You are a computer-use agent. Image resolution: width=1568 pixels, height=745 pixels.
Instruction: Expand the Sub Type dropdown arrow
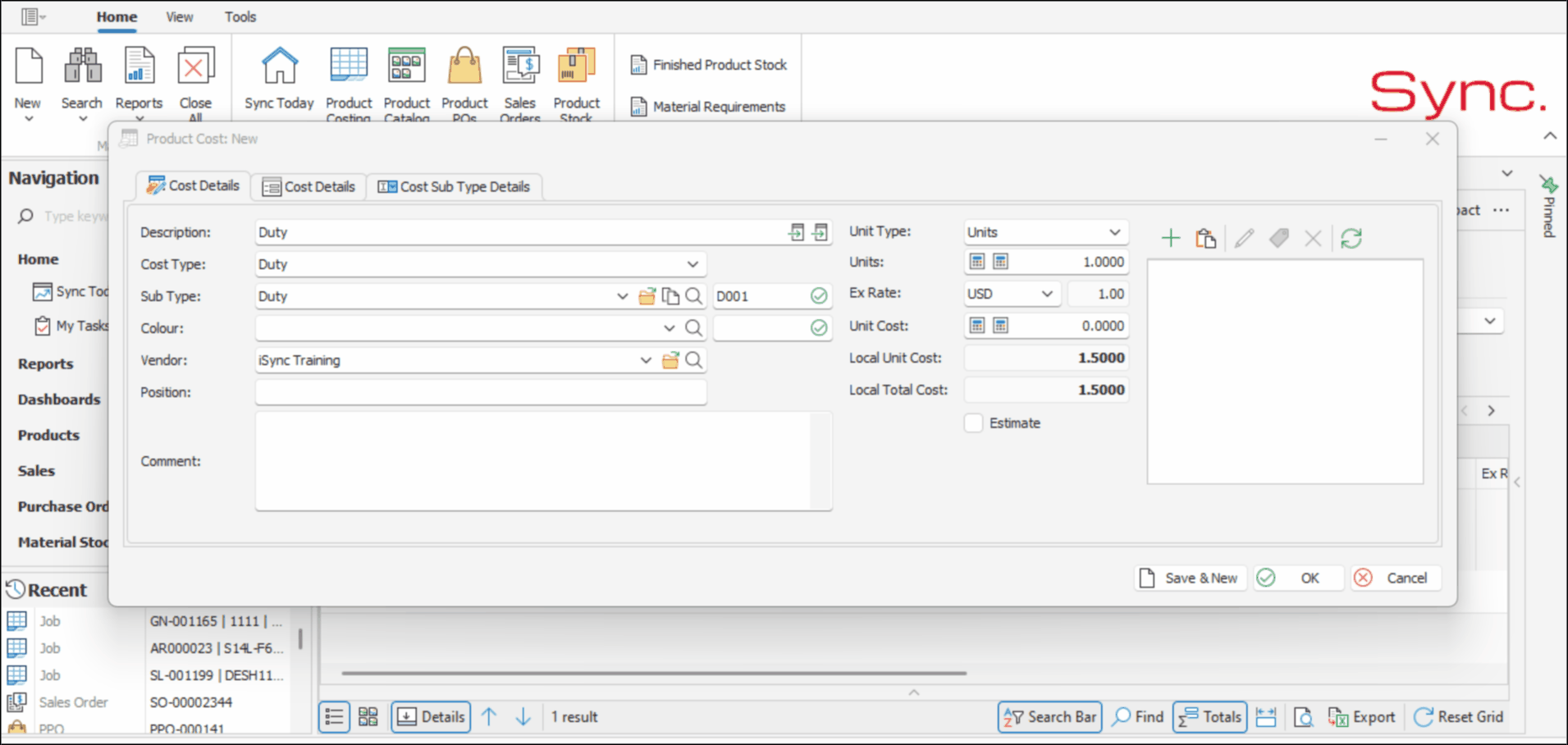point(622,296)
